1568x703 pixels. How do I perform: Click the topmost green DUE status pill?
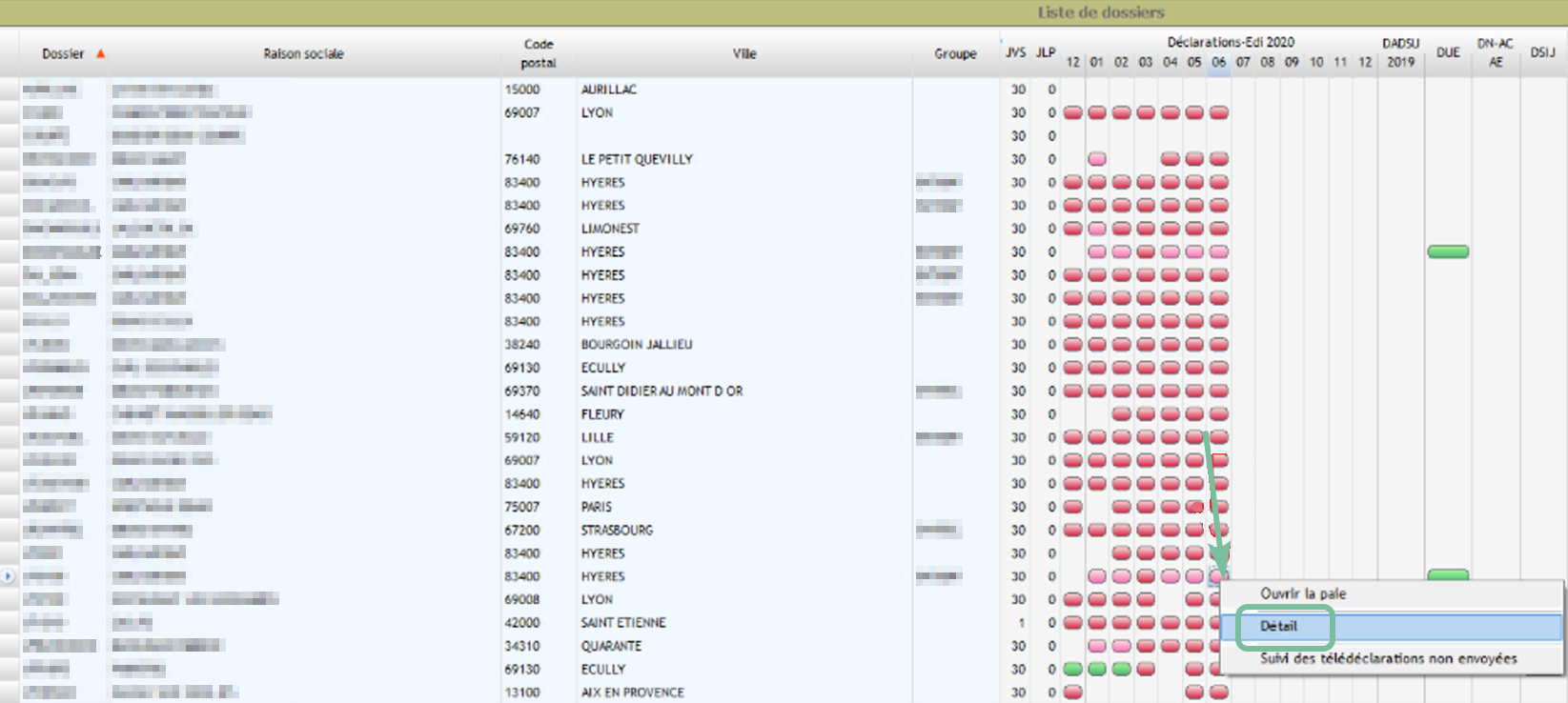pos(1447,252)
